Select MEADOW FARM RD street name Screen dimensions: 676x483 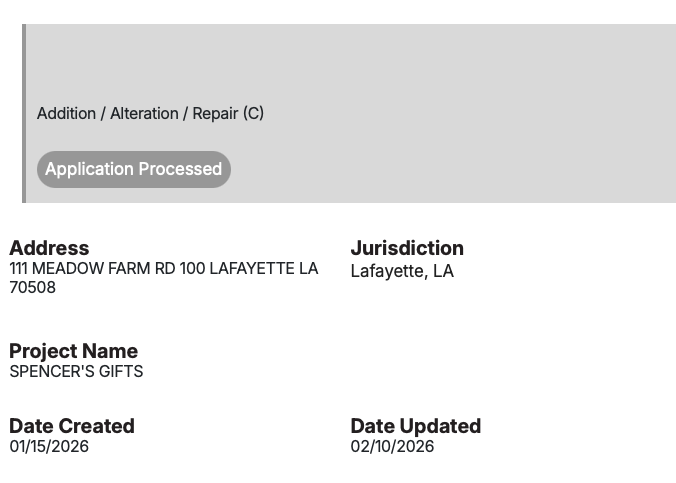tap(103, 269)
